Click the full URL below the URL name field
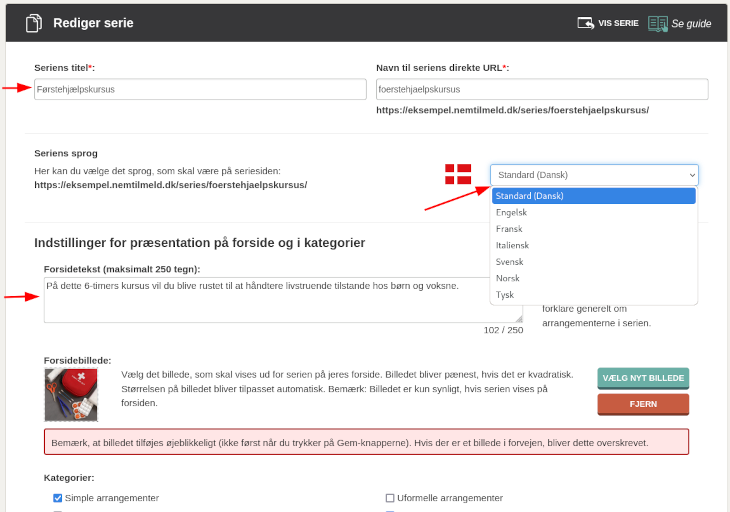The height and width of the screenshot is (512, 730). coord(513,110)
